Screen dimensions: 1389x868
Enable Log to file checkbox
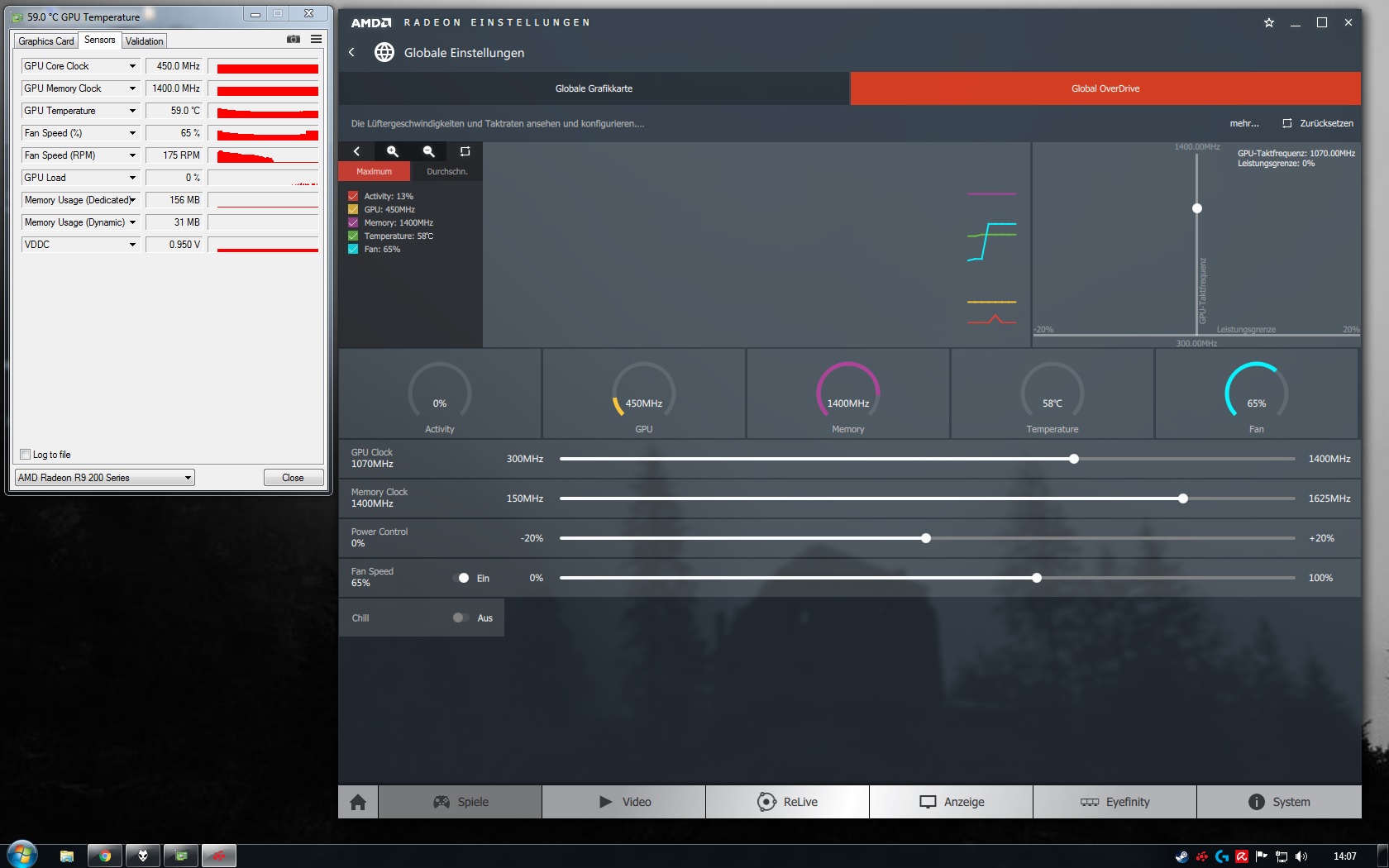pos(25,455)
